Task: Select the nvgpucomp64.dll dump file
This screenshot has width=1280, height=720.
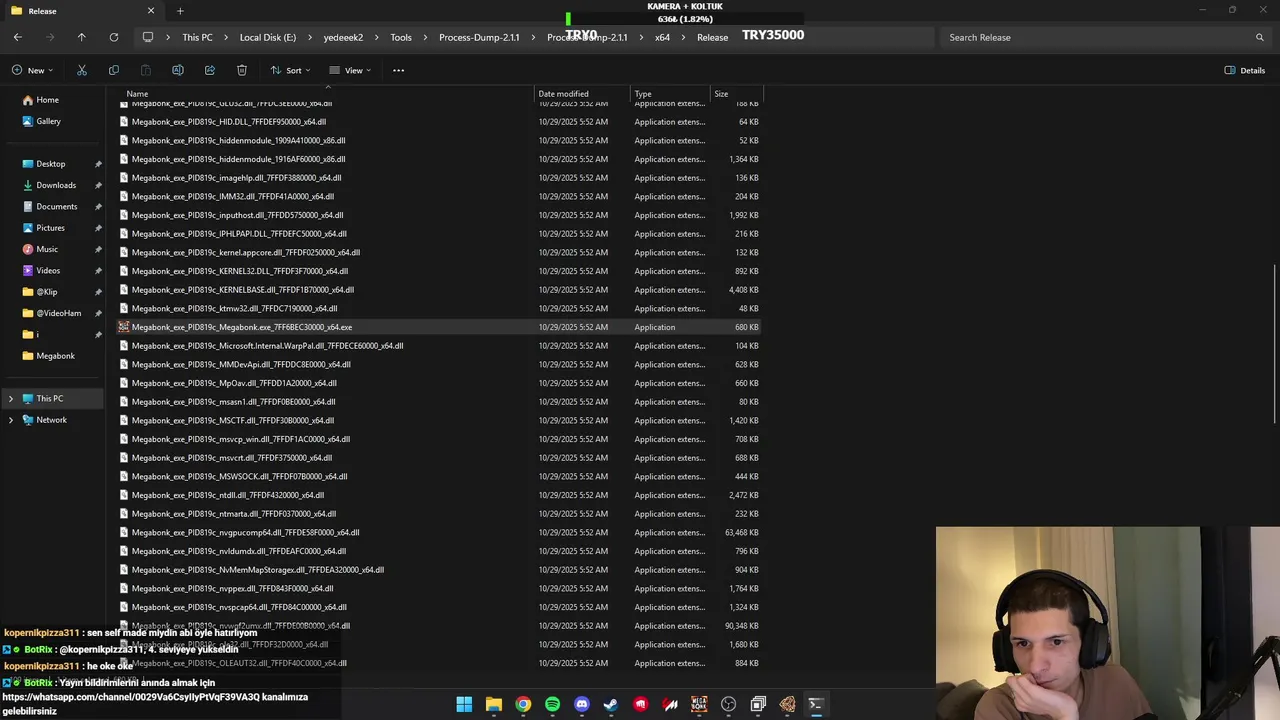Action: click(439, 532)
